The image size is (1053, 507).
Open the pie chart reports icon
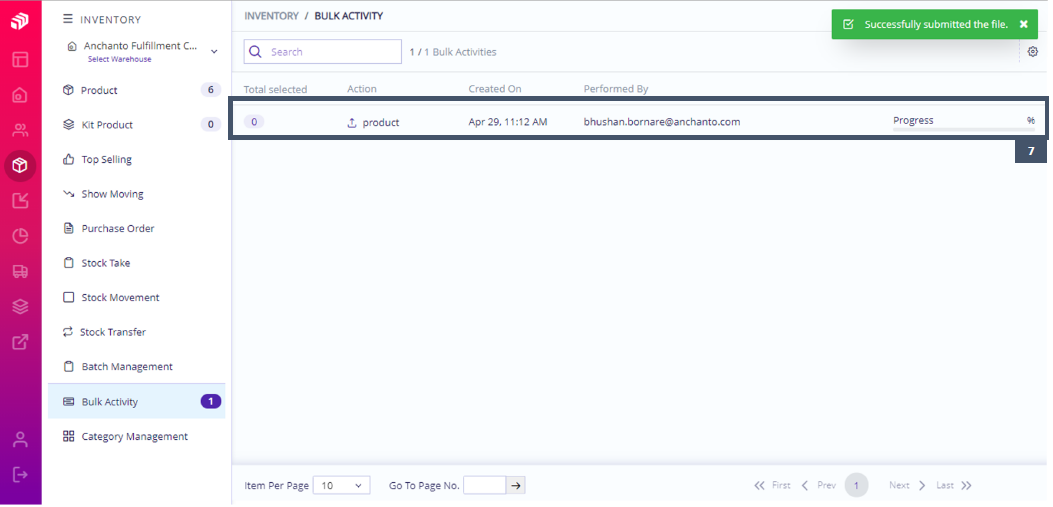20,236
